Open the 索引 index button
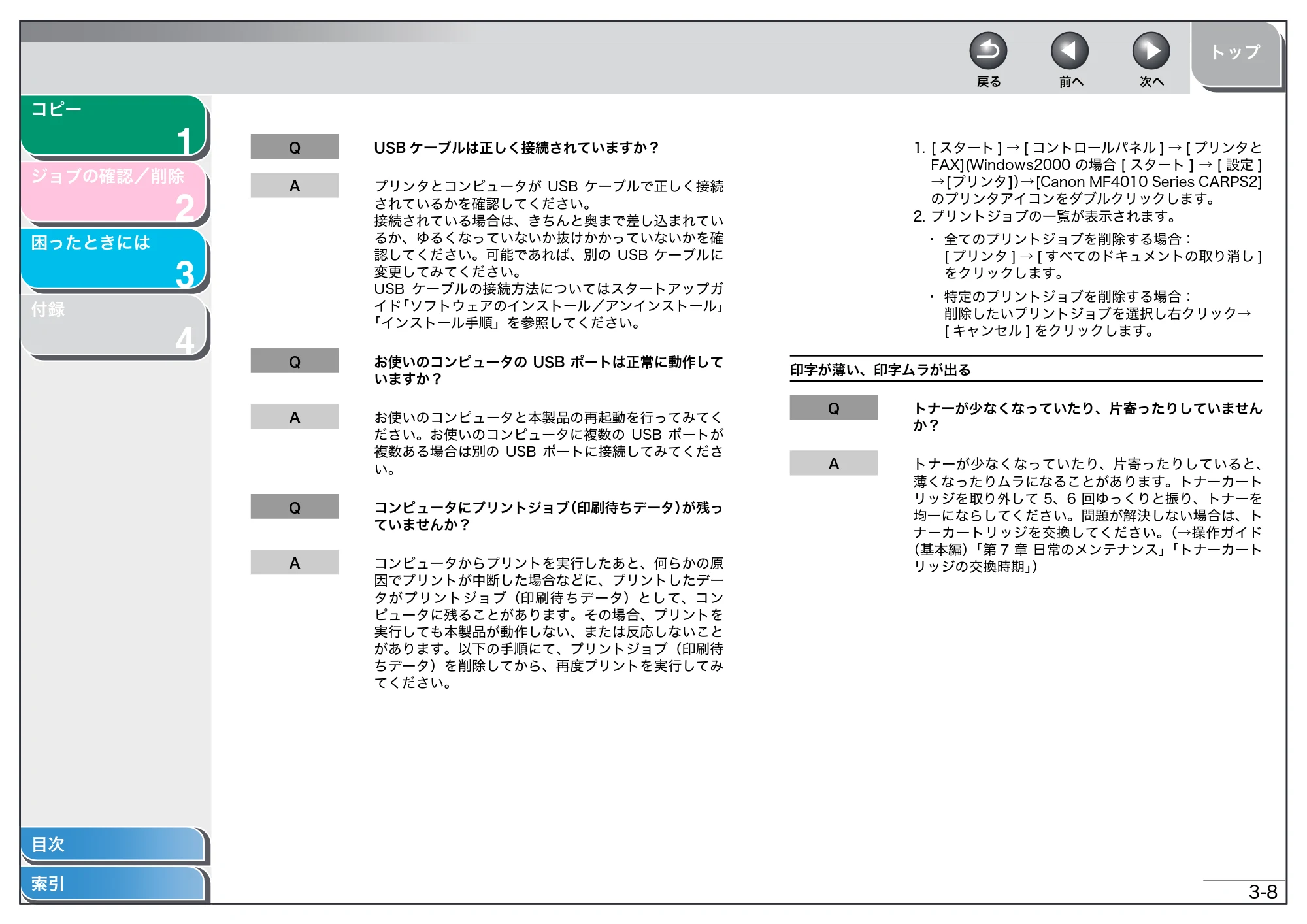 112,883
